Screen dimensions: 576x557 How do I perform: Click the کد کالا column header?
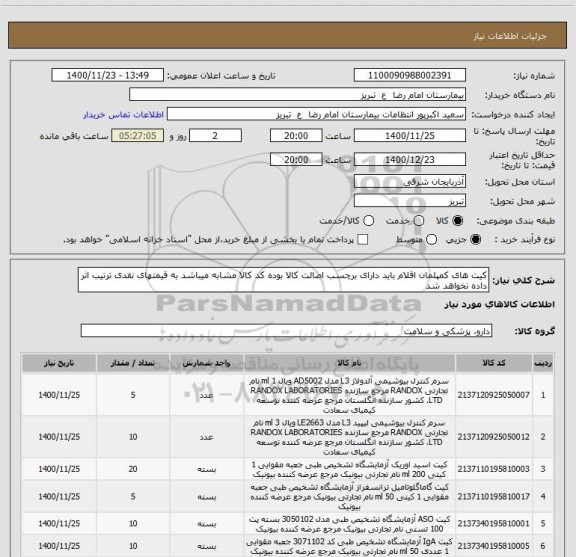point(494,363)
